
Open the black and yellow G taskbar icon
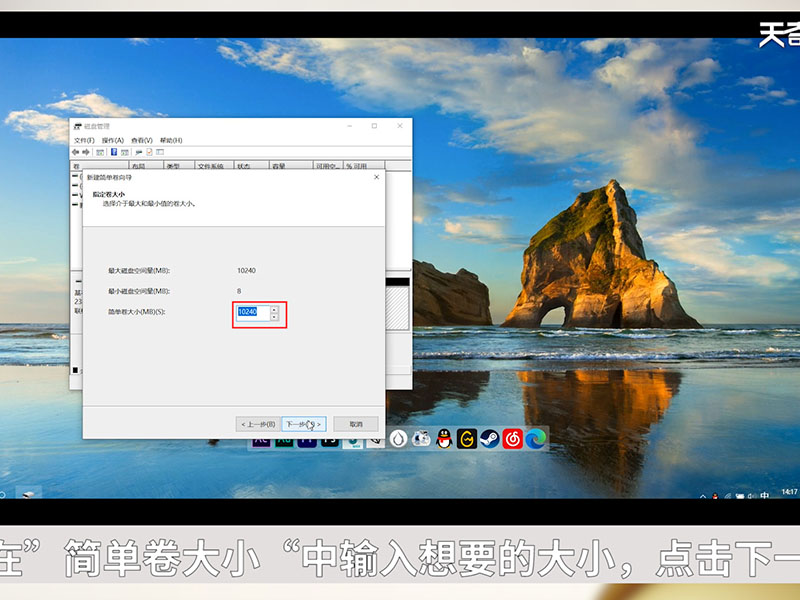(467, 439)
